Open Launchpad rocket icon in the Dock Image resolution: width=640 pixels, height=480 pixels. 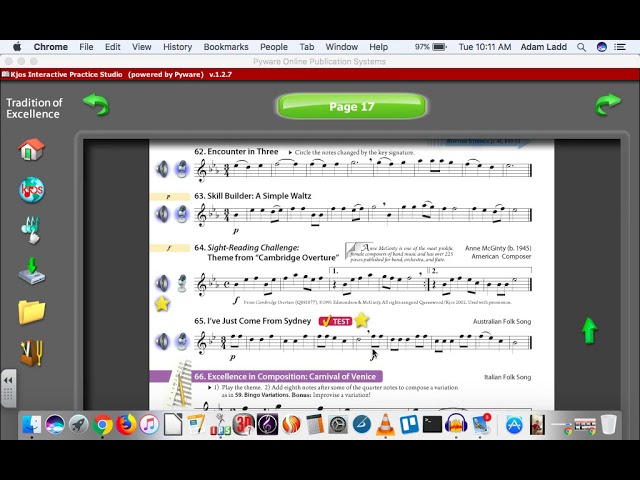pyautogui.click(x=78, y=424)
